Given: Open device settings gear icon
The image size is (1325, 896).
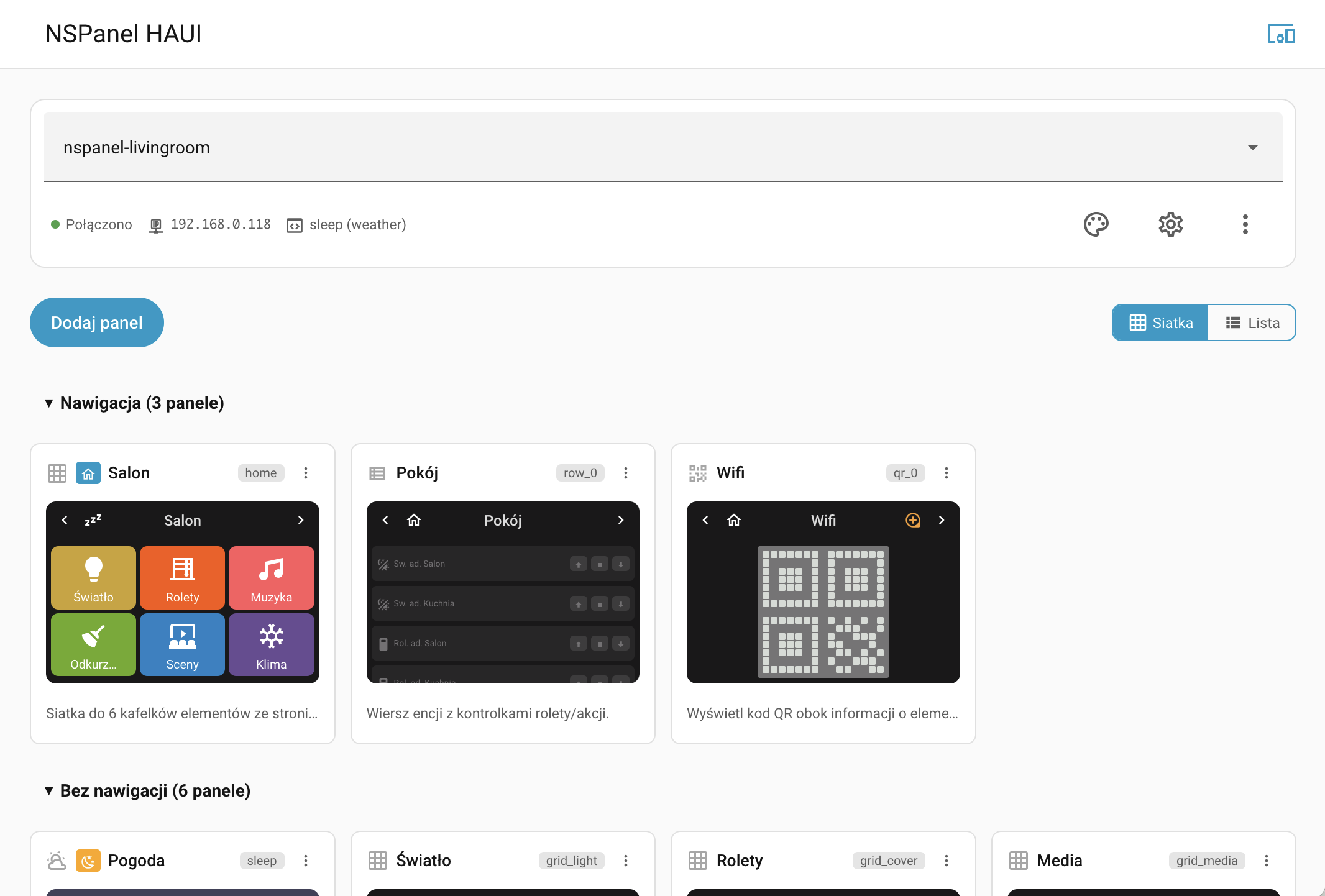Looking at the screenshot, I should [1170, 224].
